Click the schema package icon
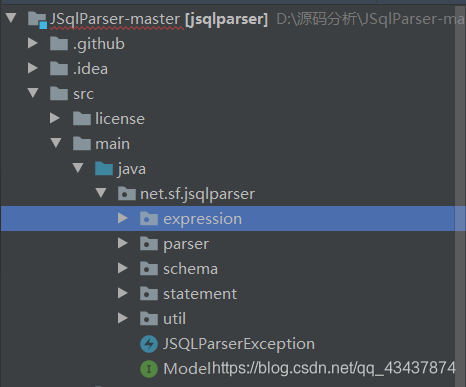466x387 pixels. pos(149,269)
